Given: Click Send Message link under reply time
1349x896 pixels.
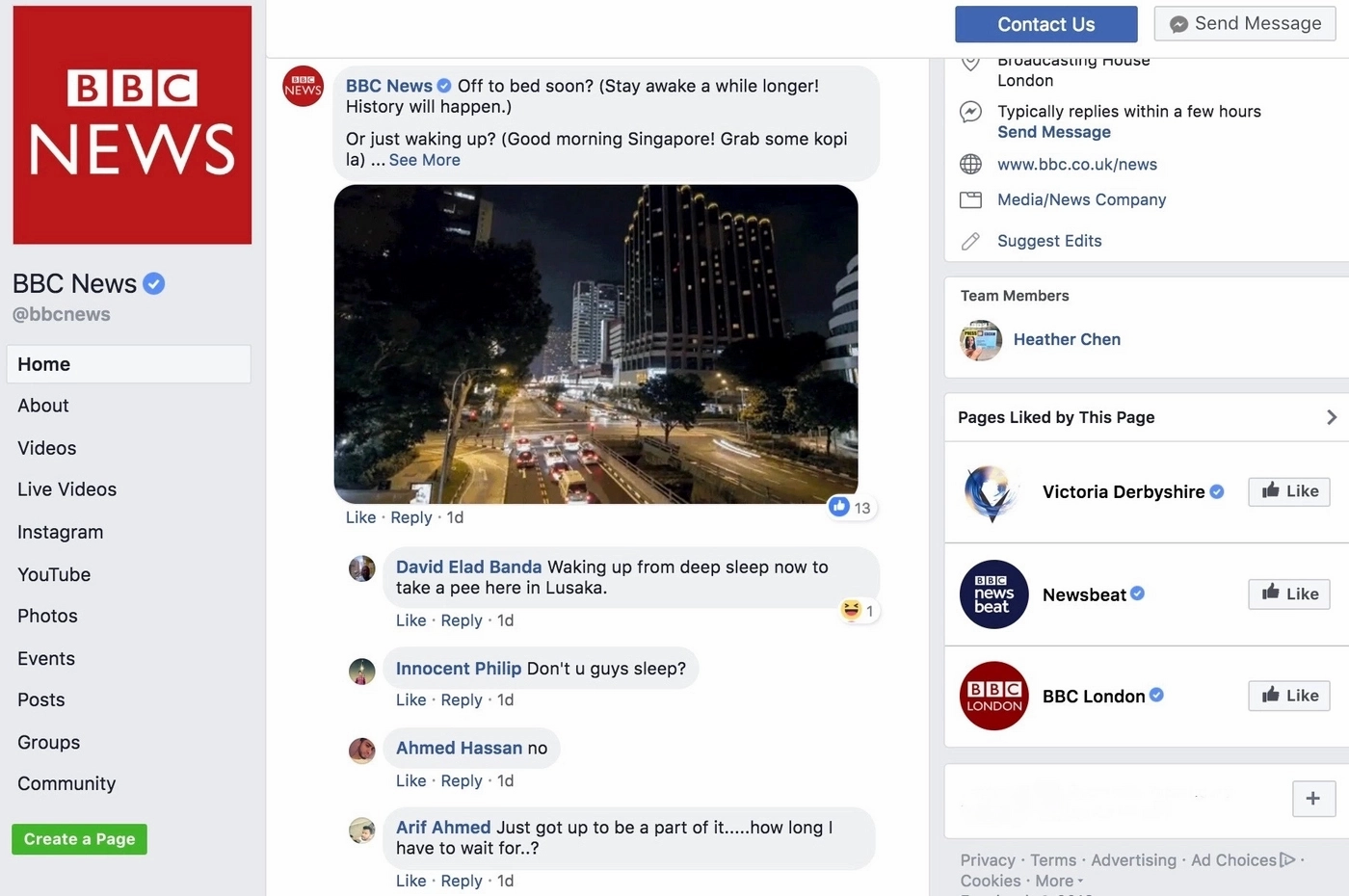Looking at the screenshot, I should click(1053, 132).
